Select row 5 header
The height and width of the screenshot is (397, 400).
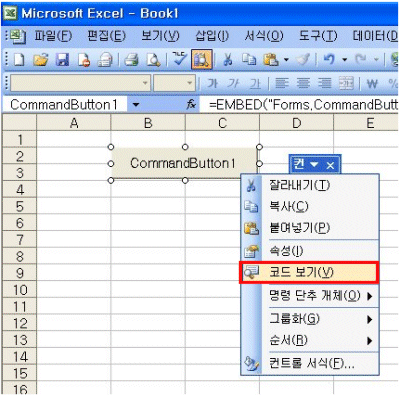[19, 207]
